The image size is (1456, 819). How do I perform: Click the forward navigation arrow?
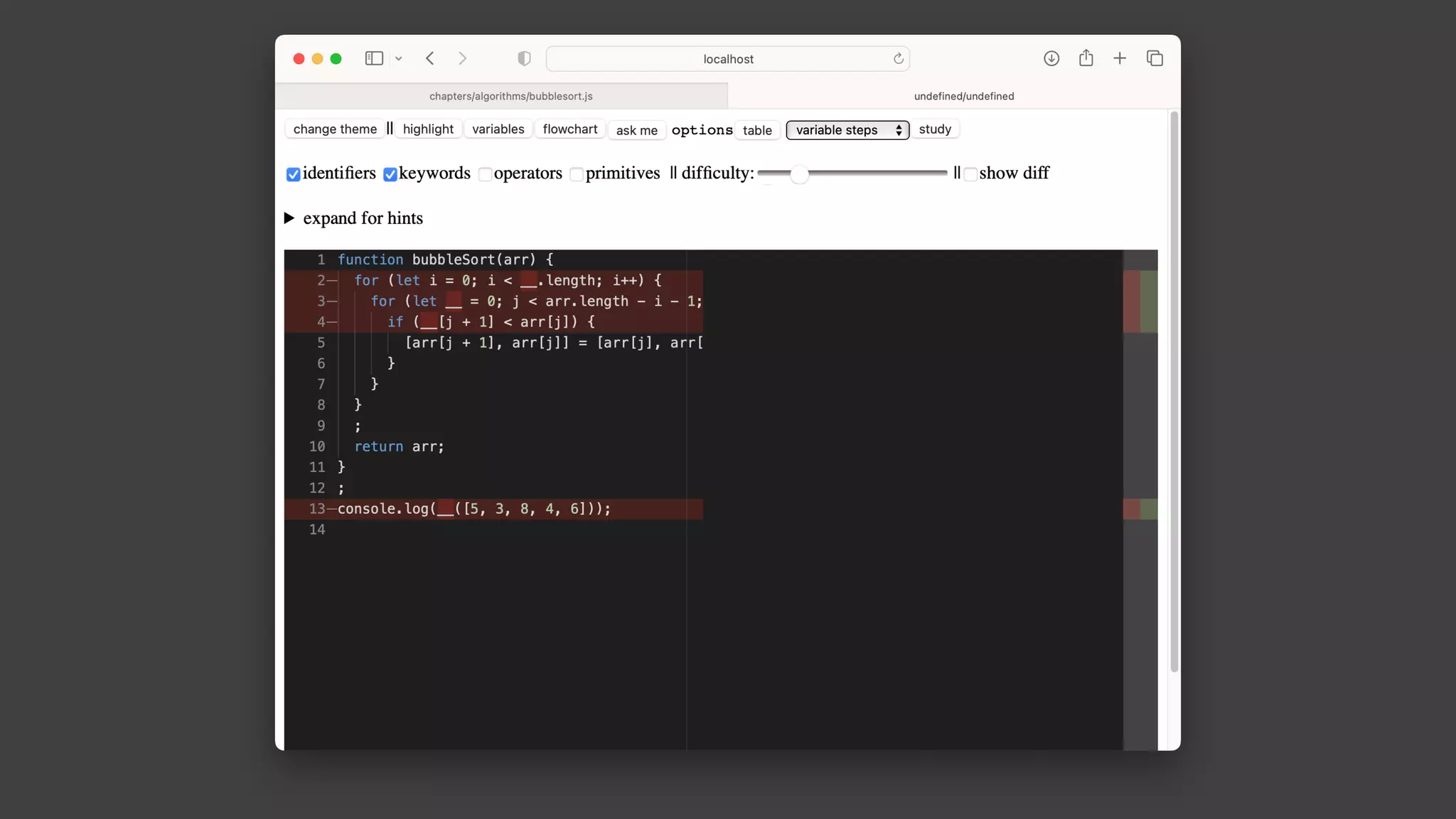(463, 58)
